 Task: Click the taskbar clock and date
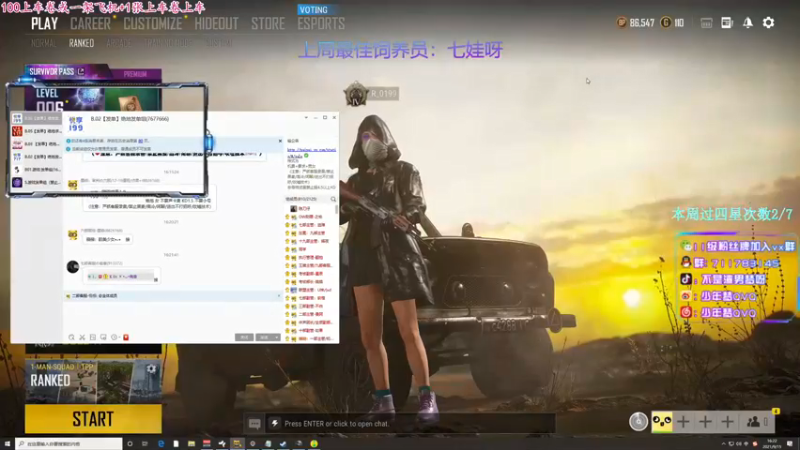[772, 444]
